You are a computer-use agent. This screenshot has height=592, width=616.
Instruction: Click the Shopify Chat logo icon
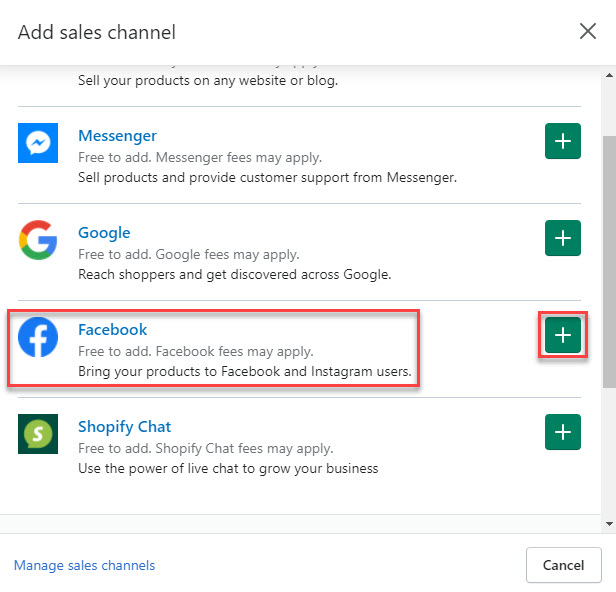point(39,434)
